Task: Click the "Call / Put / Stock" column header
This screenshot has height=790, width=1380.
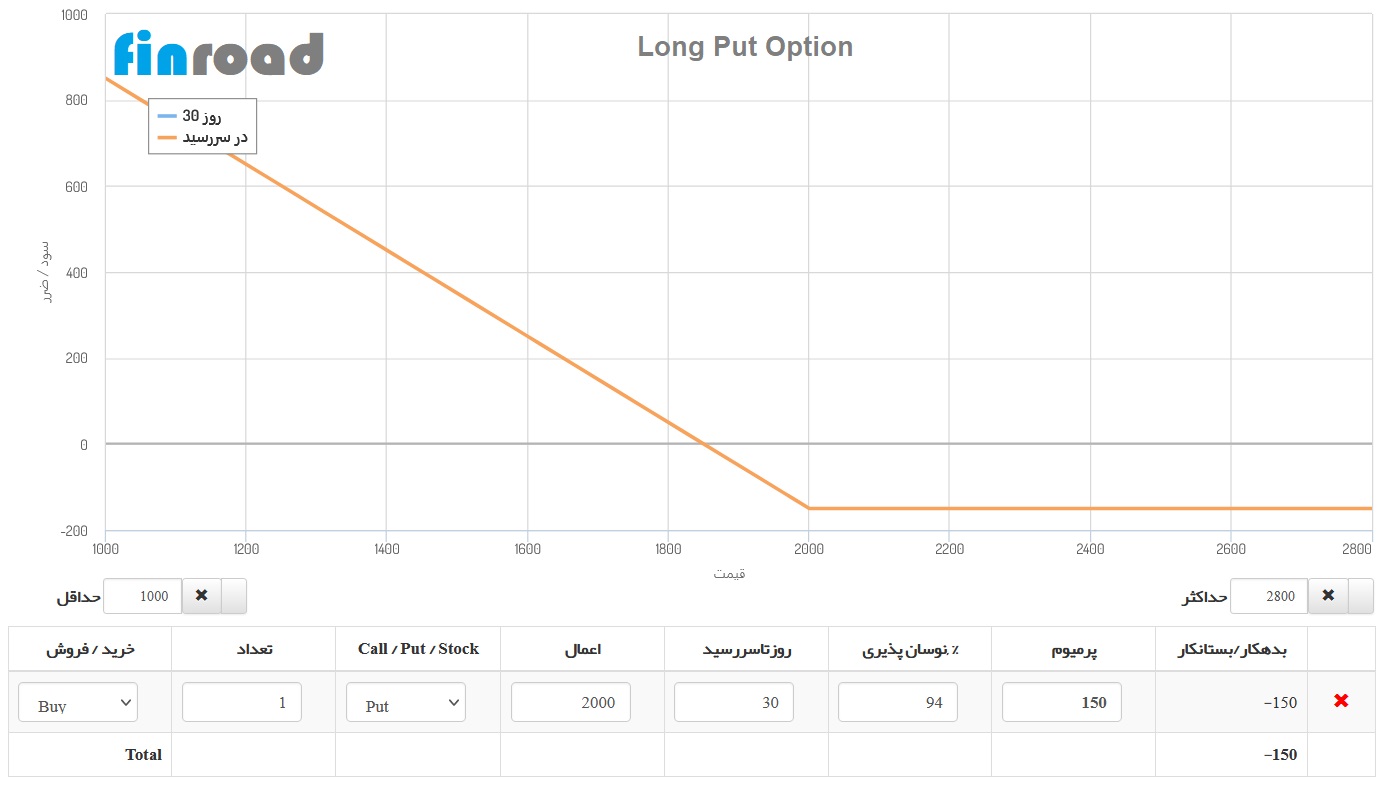Action: (418, 649)
